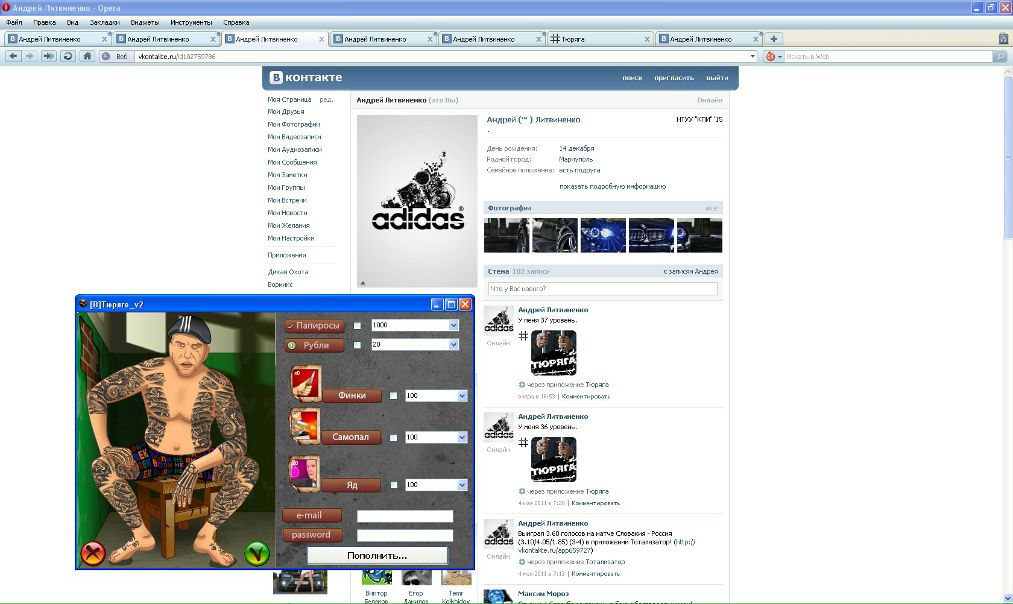Click the green checkmark icon in Тюряга window

[x=257, y=553]
